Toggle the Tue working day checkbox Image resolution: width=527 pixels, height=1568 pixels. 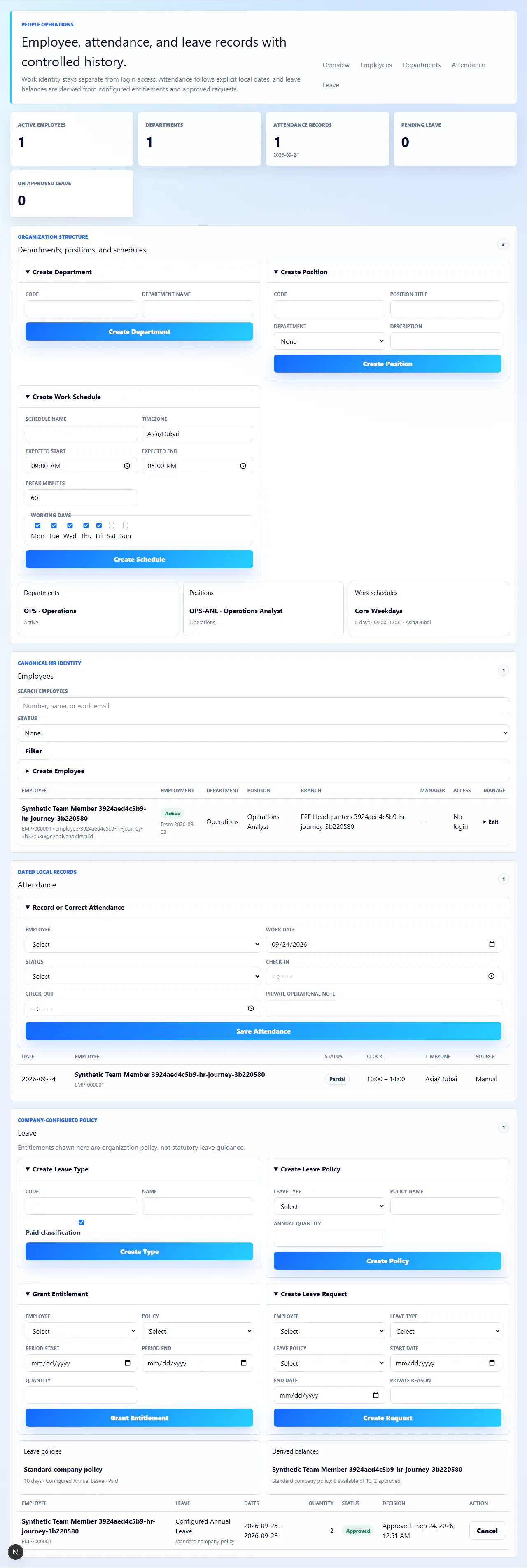54,525
